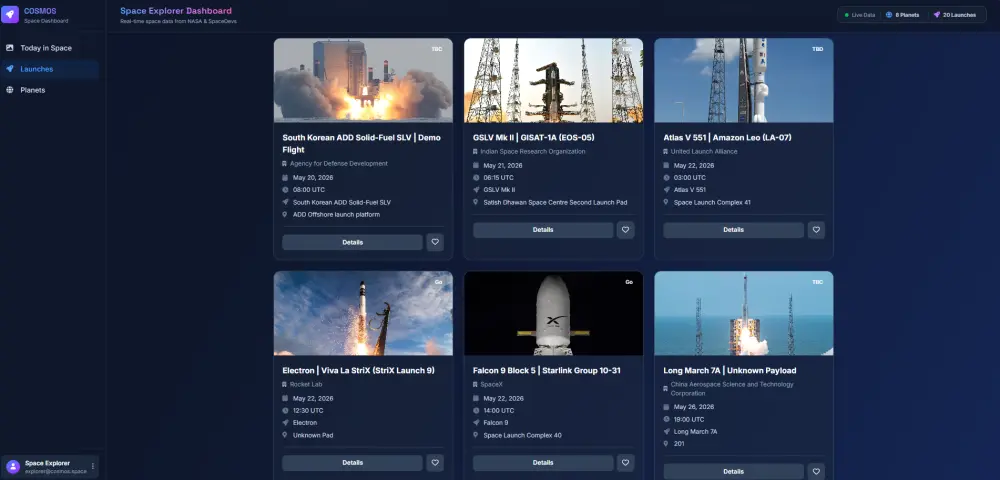Favorite the South Korean ADD Demo Flight launch
Screen dimensions: 1000x480
point(435,242)
